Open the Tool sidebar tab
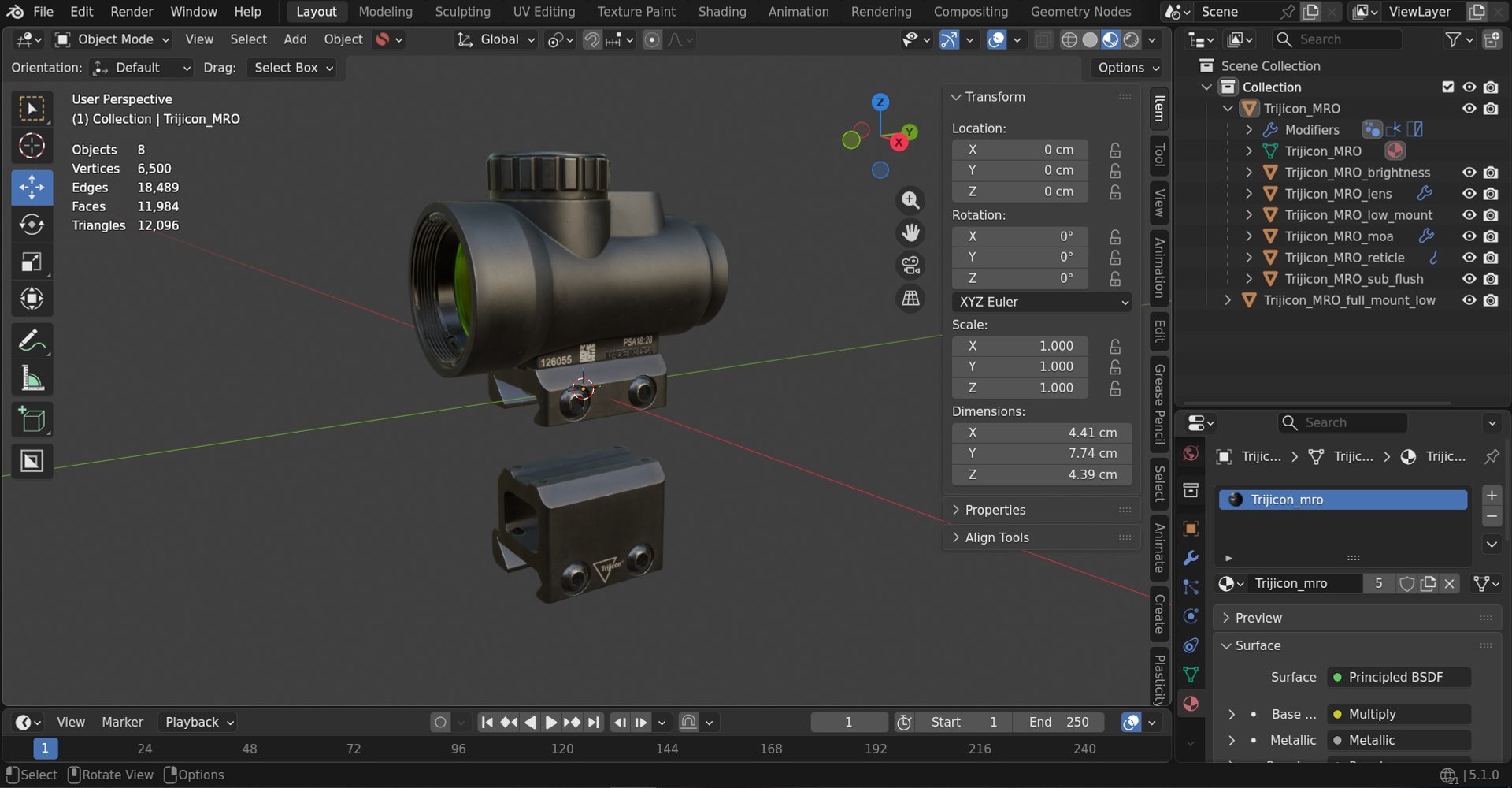1512x788 pixels. pos(1159,155)
